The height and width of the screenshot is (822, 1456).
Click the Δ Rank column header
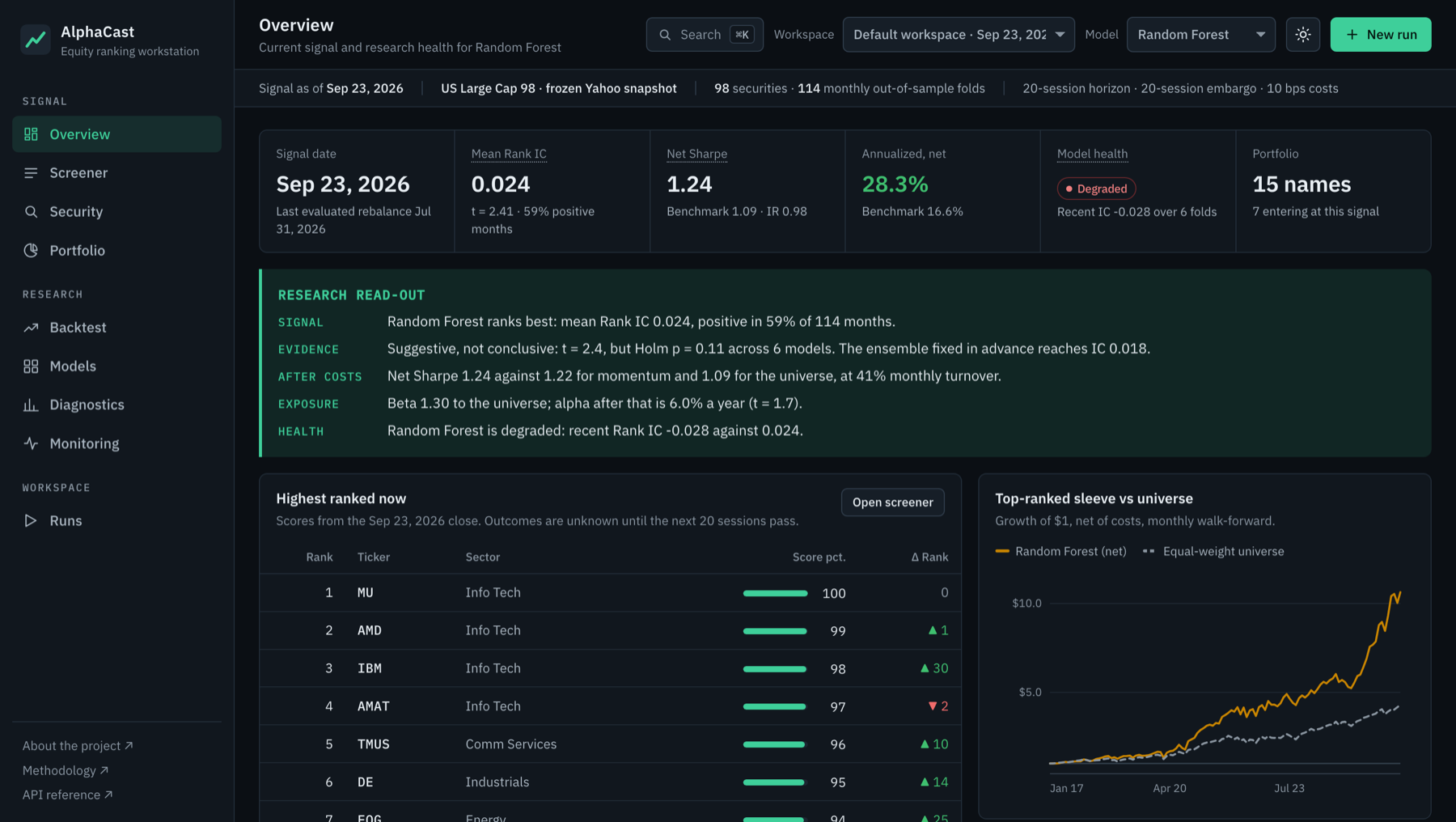[929, 557]
